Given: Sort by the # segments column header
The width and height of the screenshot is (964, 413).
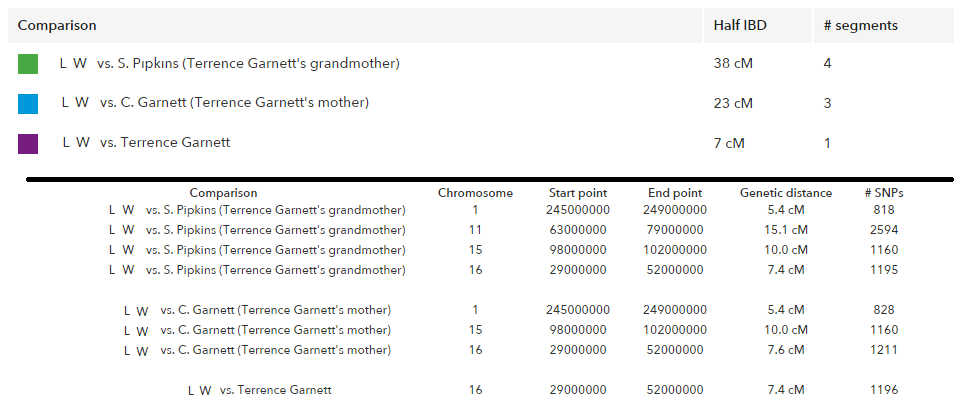Looking at the screenshot, I should (x=860, y=26).
